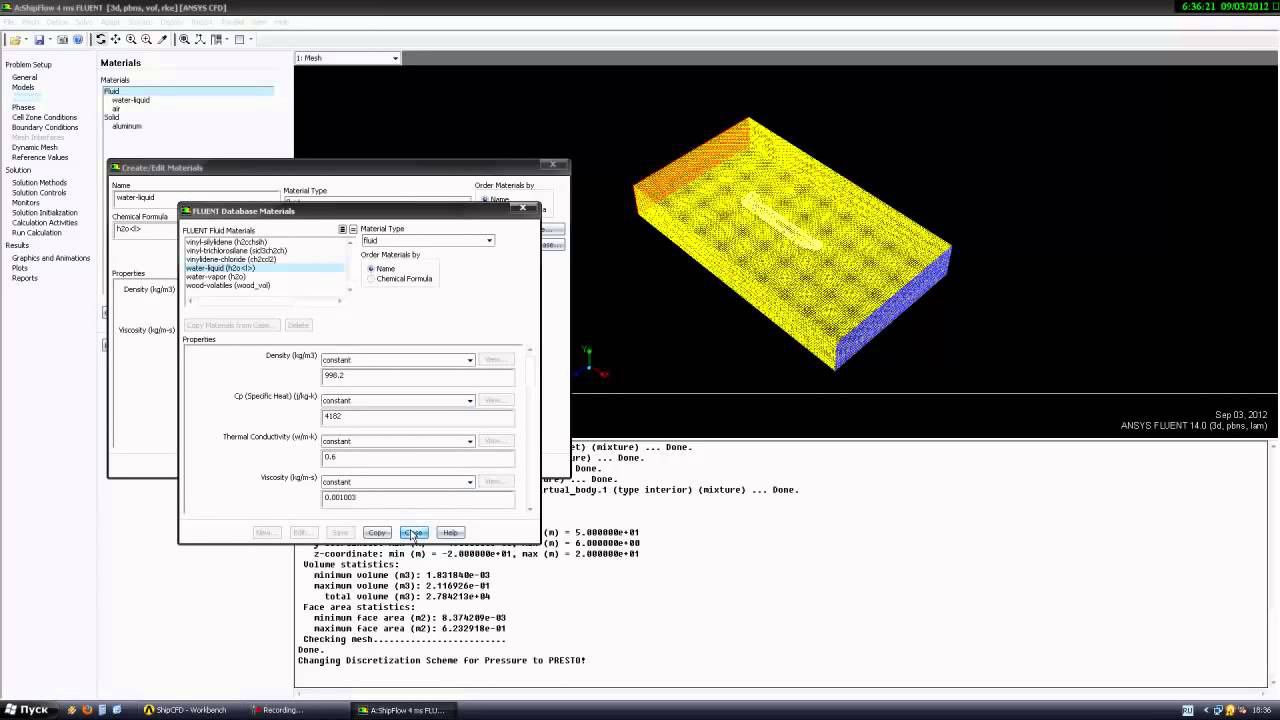
Task: Open ShipCFD Workbench from the taskbar
Action: [x=189, y=710]
